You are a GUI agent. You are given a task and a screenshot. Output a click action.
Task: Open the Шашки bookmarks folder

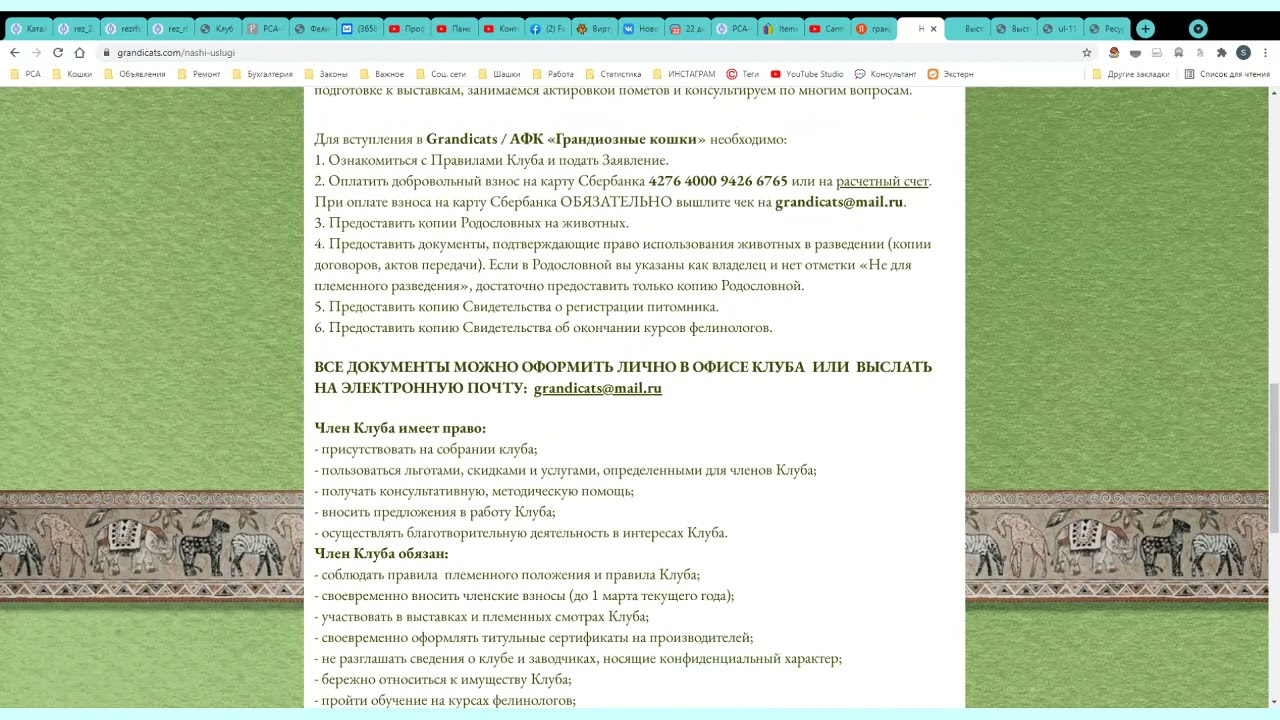pyautogui.click(x=499, y=74)
